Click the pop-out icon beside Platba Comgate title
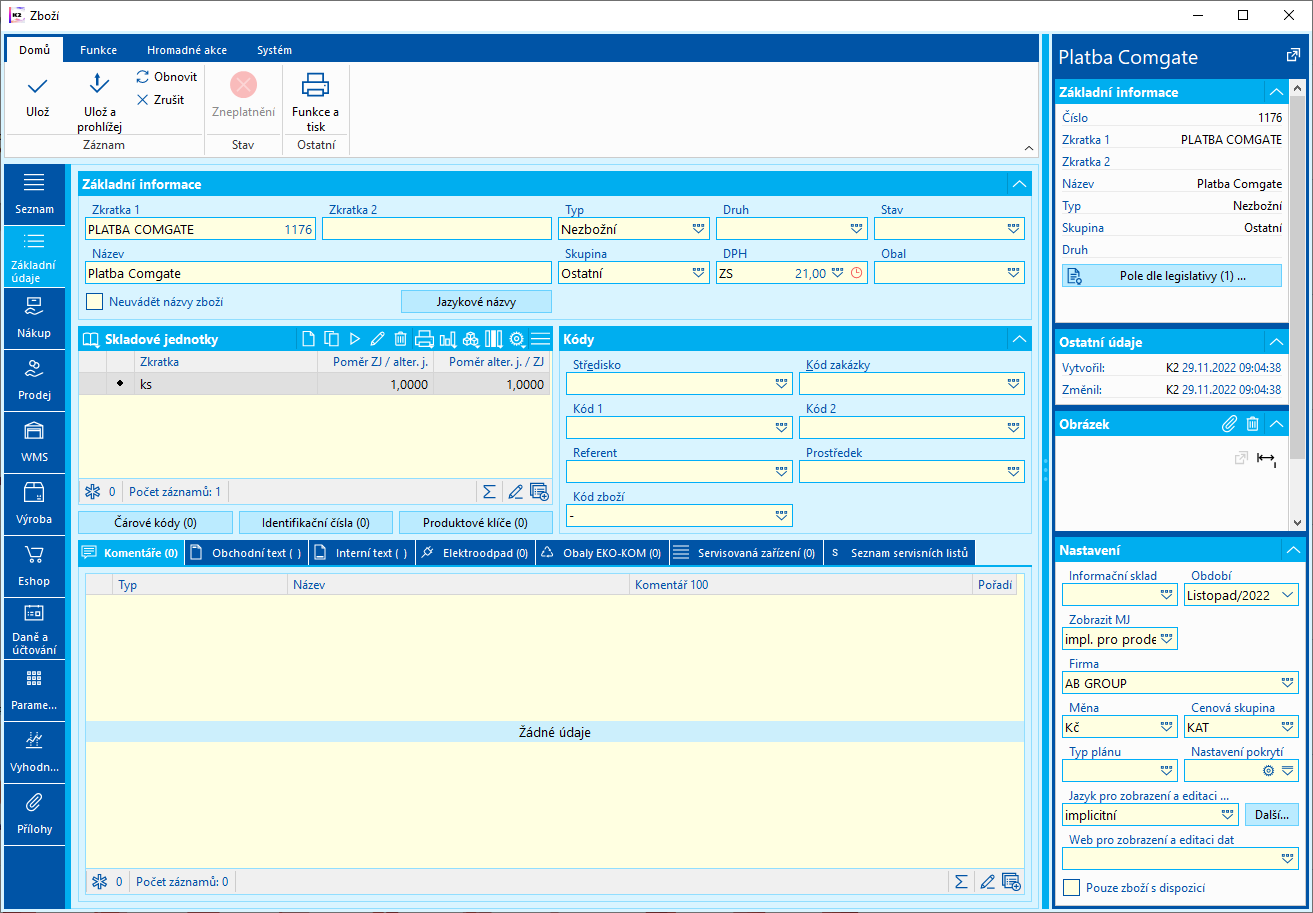This screenshot has height=913, width=1313. (x=1292, y=56)
